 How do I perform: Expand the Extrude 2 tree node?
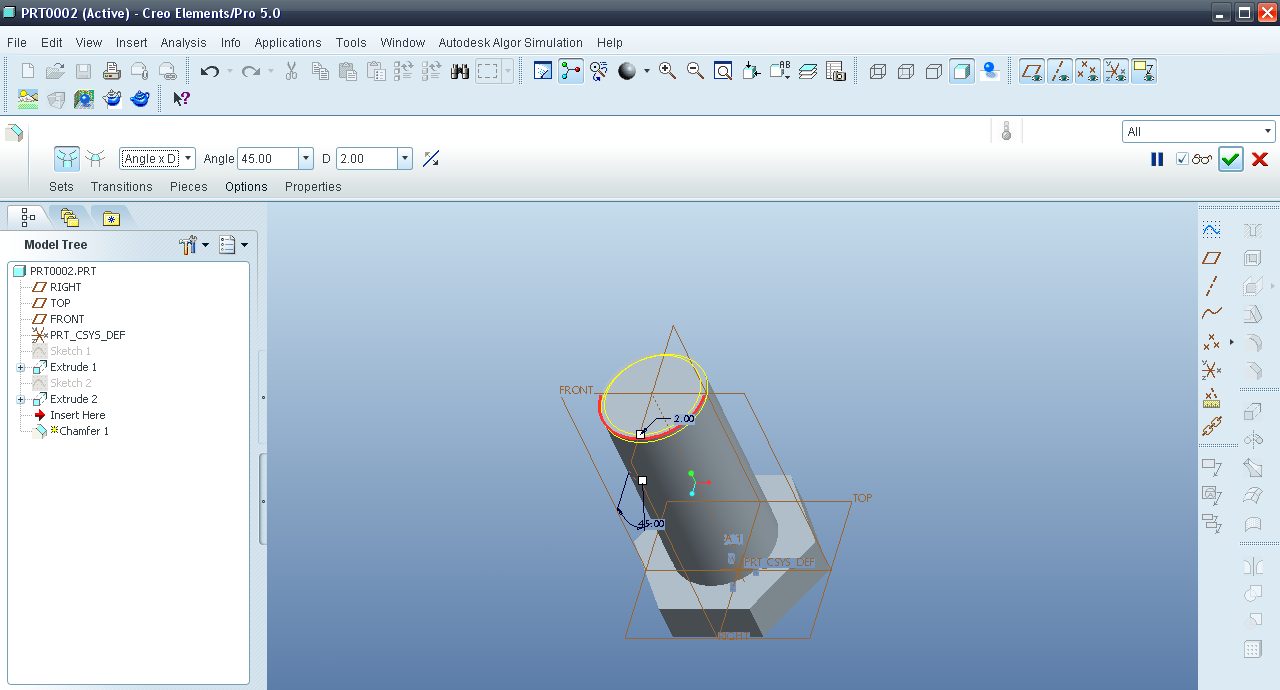[20, 399]
